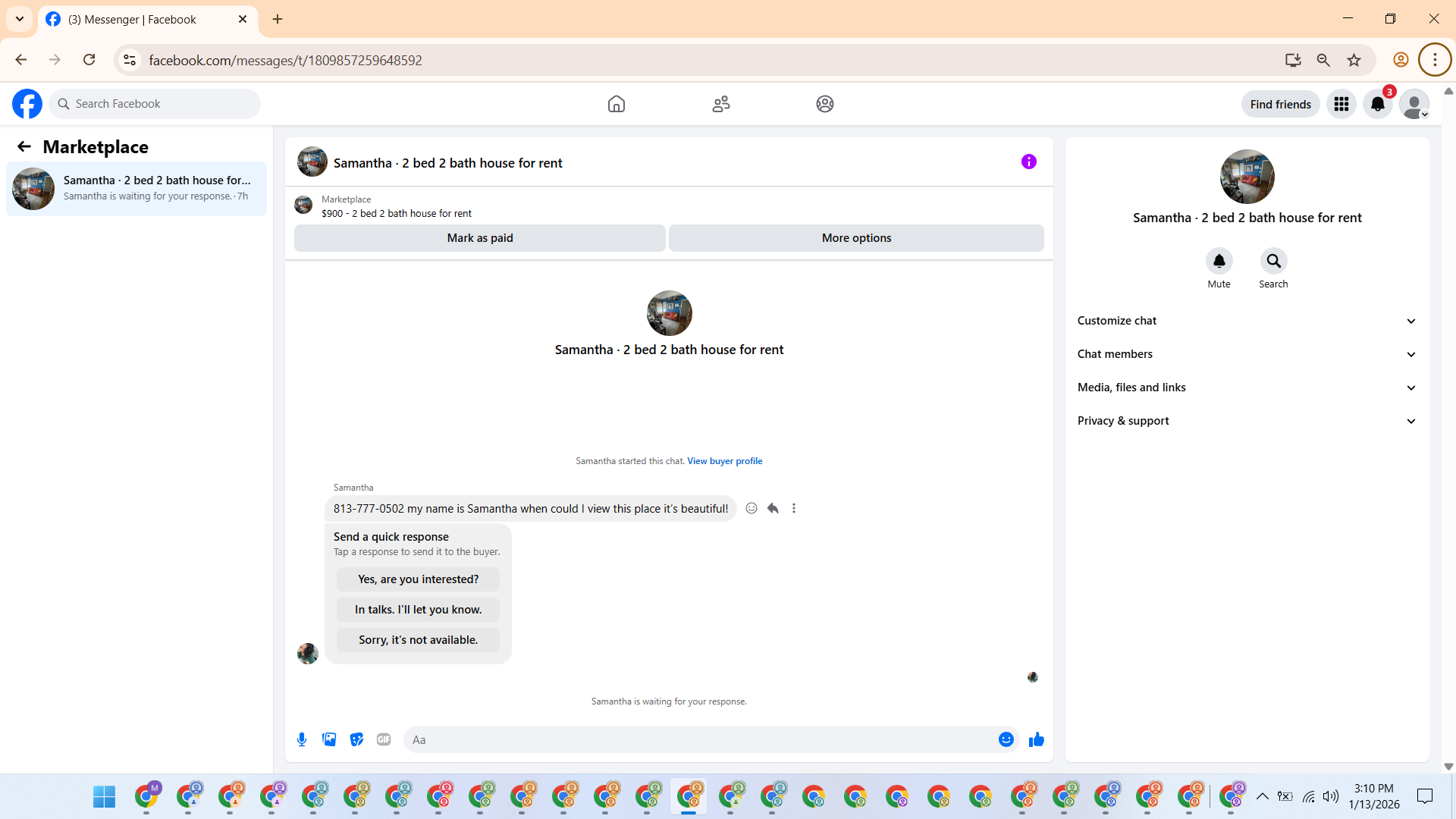Image resolution: width=1456 pixels, height=819 pixels.
Task: Expand the Customize chat section
Action: pyautogui.click(x=1247, y=321)
